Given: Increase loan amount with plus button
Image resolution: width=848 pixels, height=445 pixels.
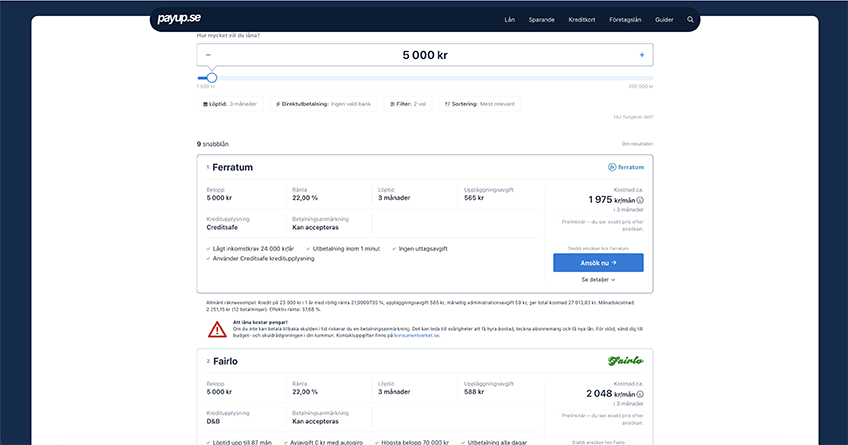Looking at the screenshot, I should click(x=641, y=55).
